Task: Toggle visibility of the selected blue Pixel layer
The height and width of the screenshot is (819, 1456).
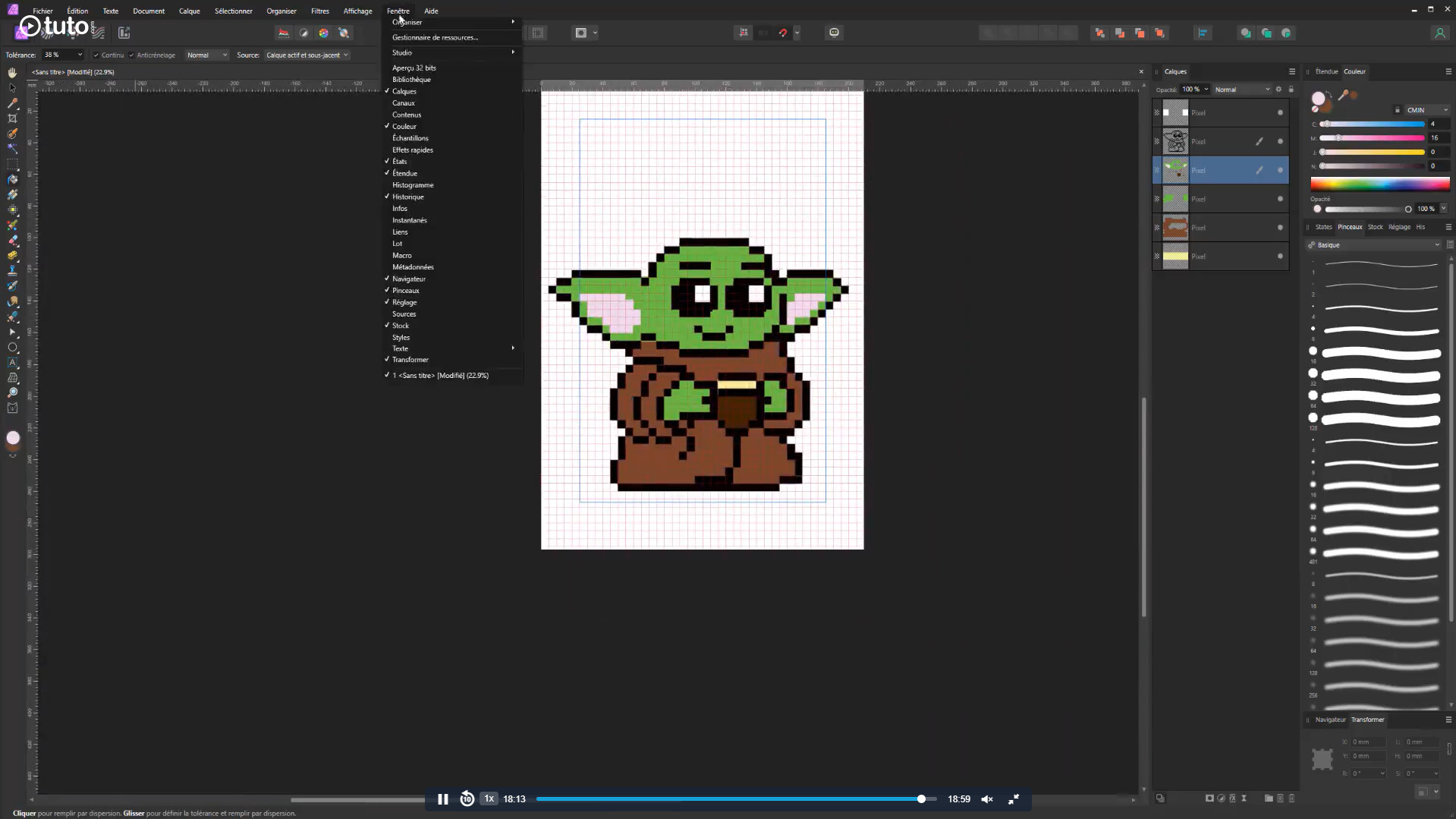Action: pyautogui.click(x=1280, y=171)
